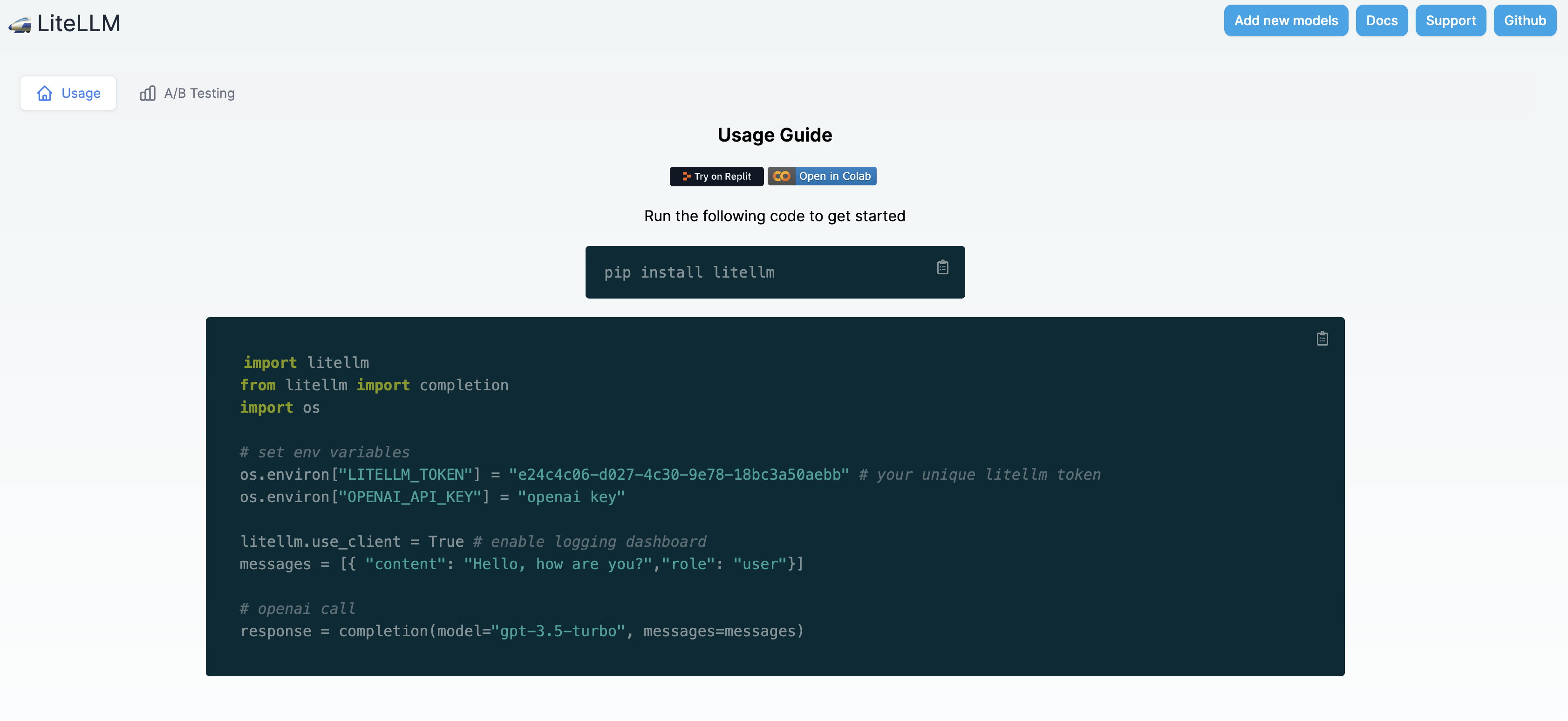Copy the Python code block with the clipboard icon
This screenshot has height=721, width=1568.
click(x=1322, y=338)
